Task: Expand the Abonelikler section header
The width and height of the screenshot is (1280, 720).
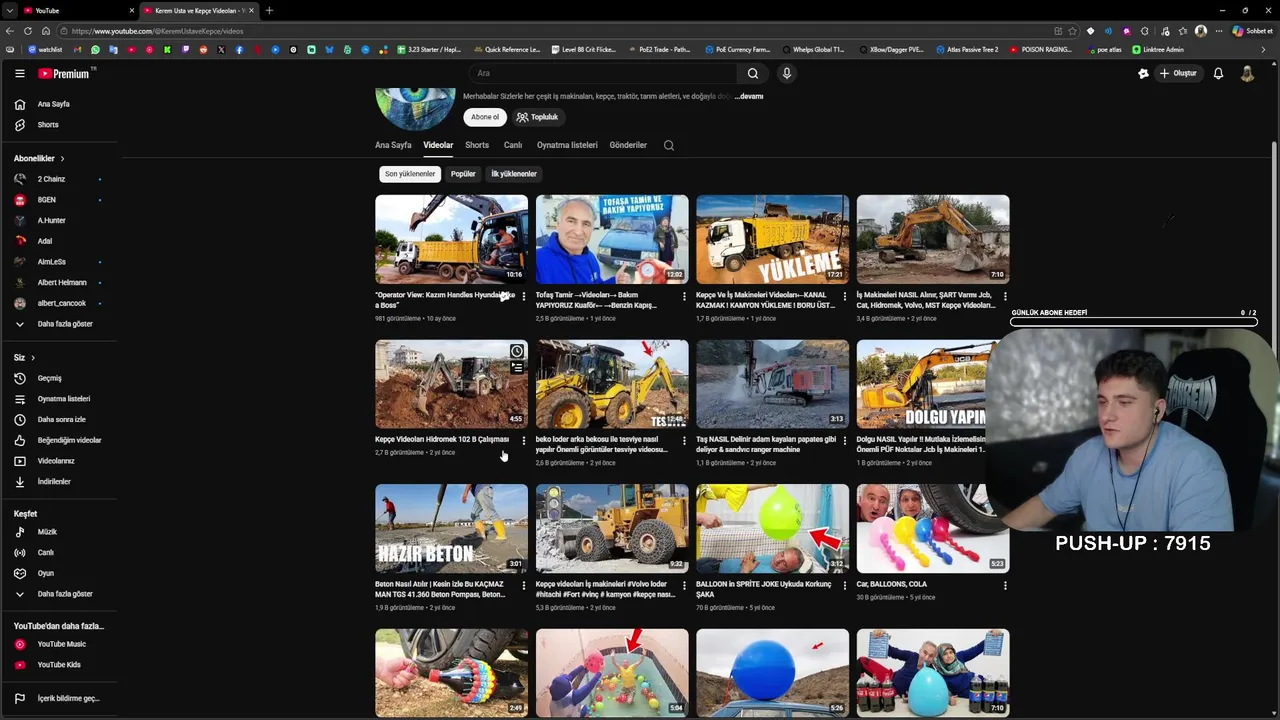Action: pyautogui.click(x=39, y=158)
